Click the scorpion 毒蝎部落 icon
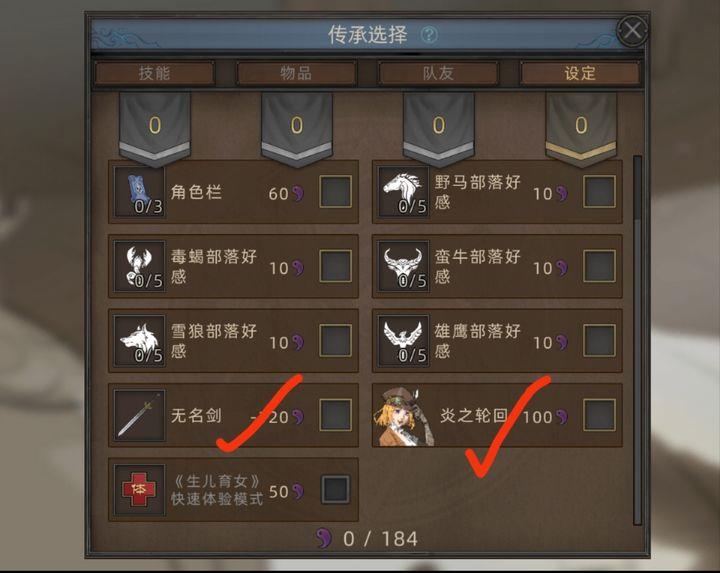720x573 pixels. click(x=140, y=266)
